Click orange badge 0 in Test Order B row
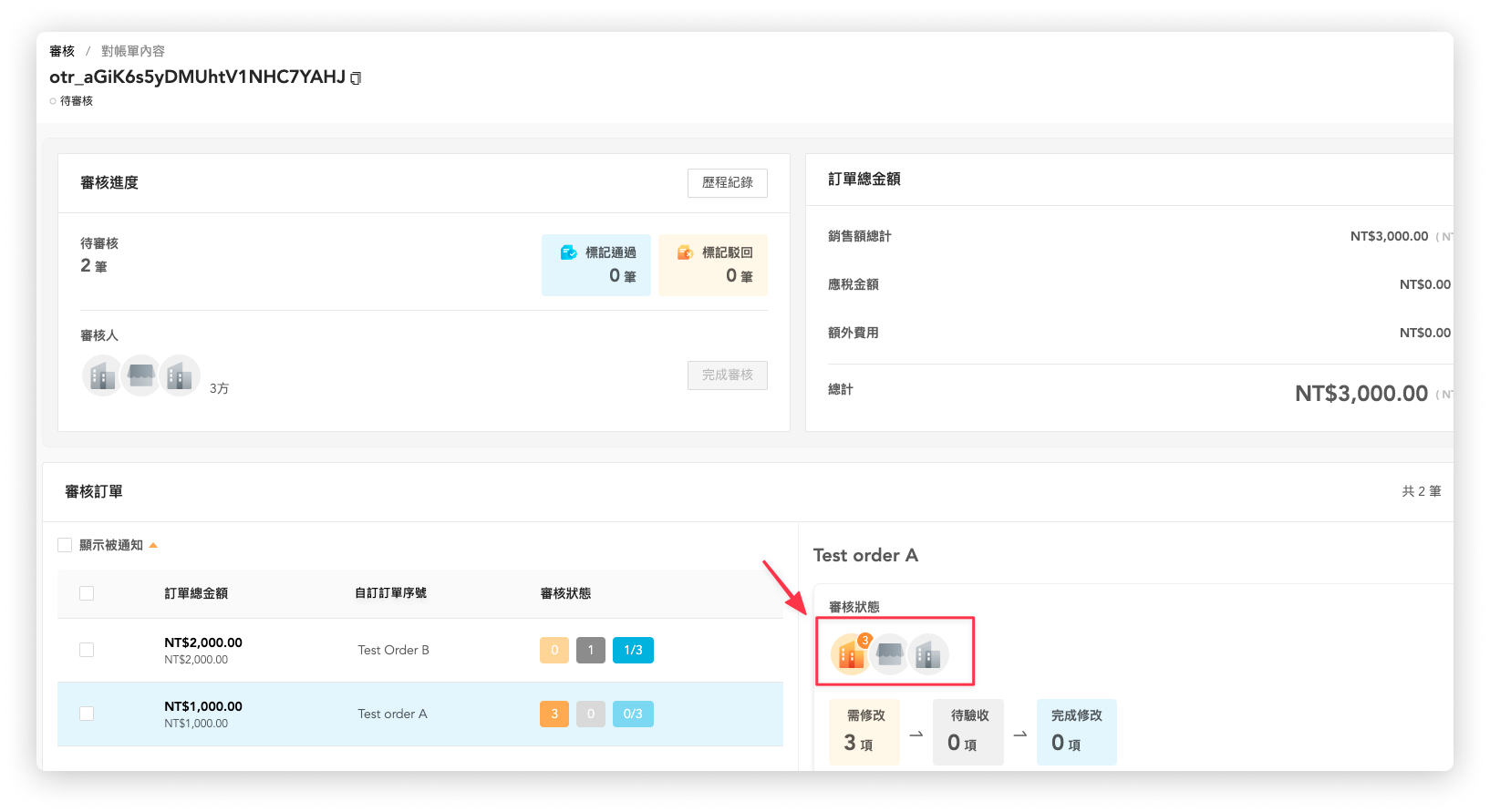This screenshot has width=1490, height=812. point(554,650)
